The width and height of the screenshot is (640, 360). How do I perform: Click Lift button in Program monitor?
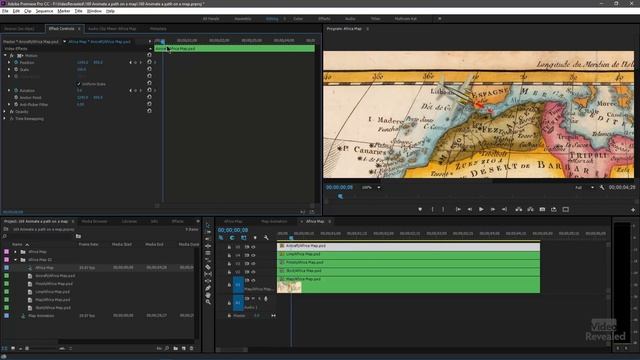pyautogui.click(x=519, y=209)
